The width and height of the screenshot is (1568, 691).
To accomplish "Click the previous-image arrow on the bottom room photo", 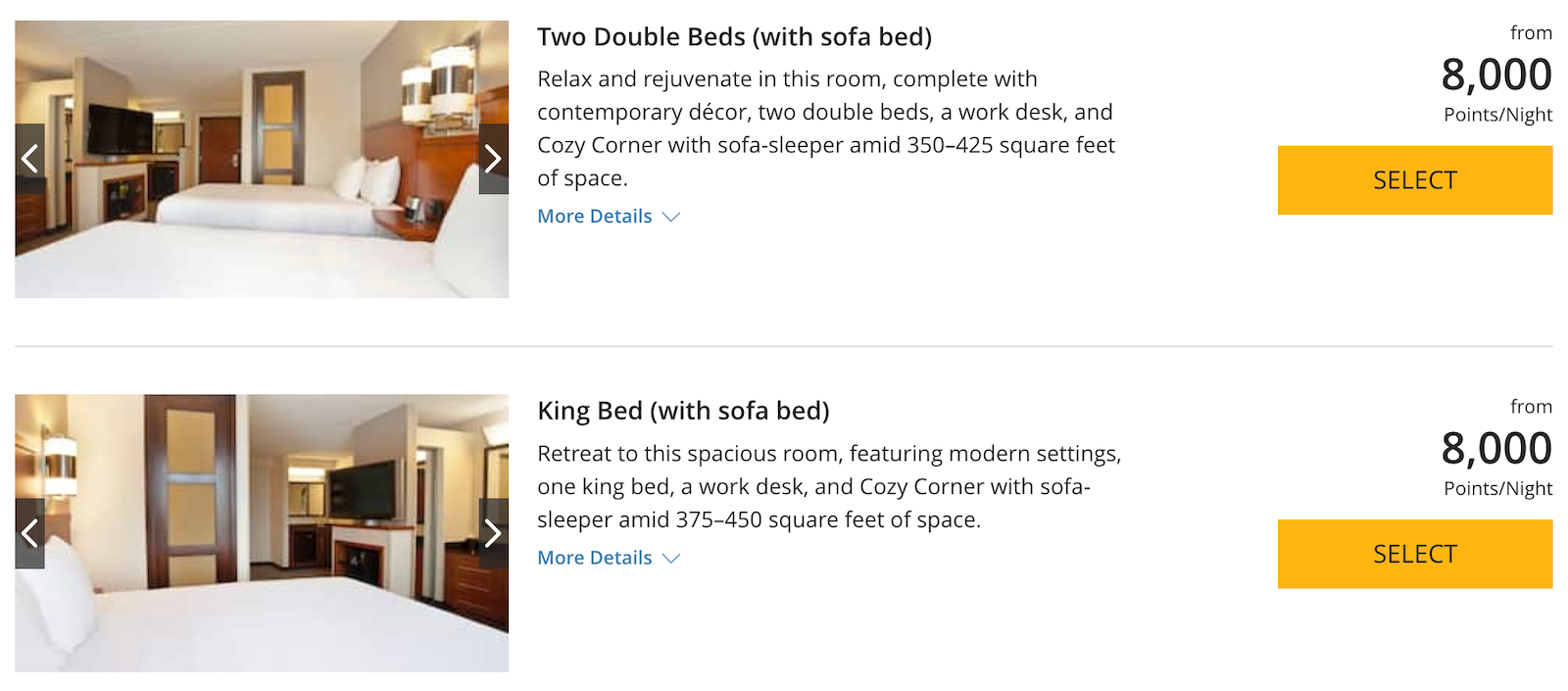I will (x=29, y=532).
